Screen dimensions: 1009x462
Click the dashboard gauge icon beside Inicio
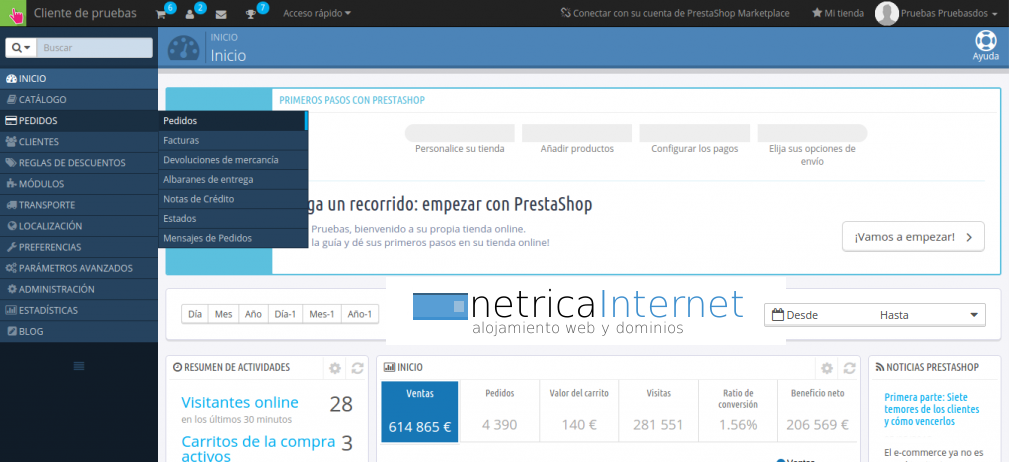[183, 48]
